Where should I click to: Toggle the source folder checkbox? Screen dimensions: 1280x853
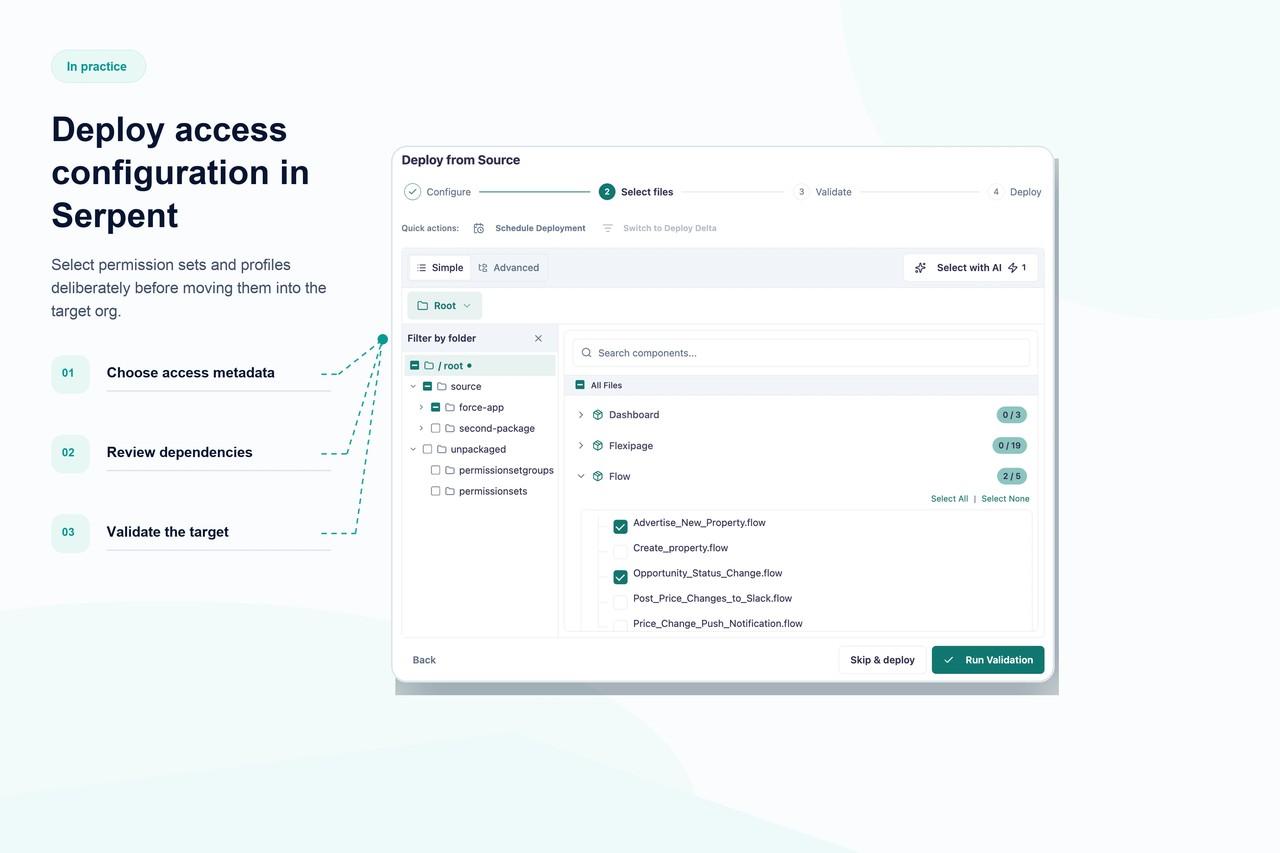click(427, 387)
